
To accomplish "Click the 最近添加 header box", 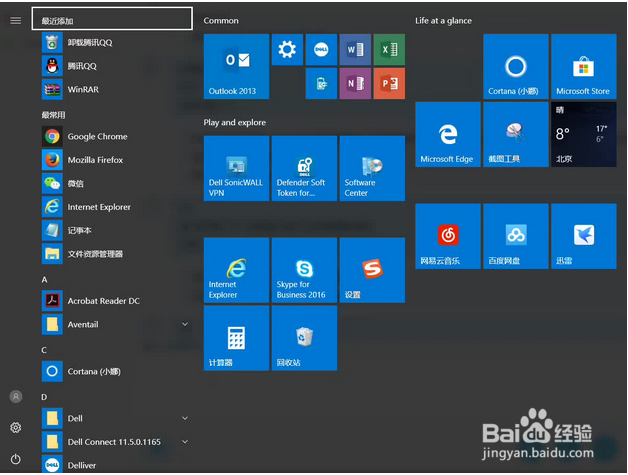I will tap(112, 18).
